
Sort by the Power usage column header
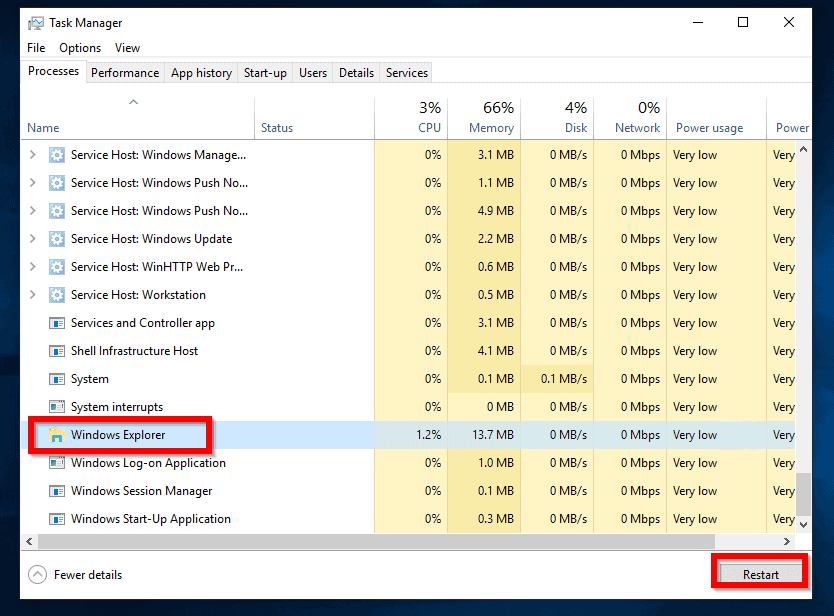[x=716, y=119]
